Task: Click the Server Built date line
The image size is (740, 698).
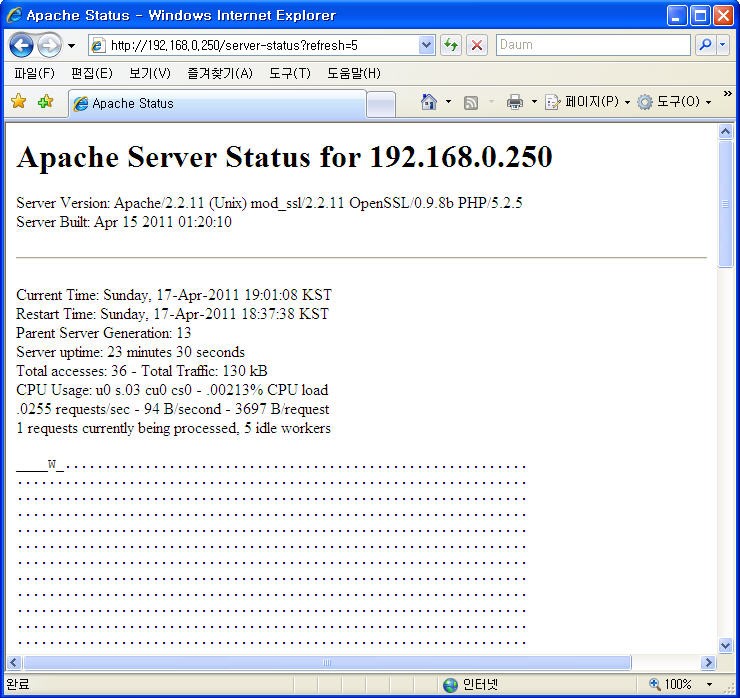Action: click(x=124, y=222)
